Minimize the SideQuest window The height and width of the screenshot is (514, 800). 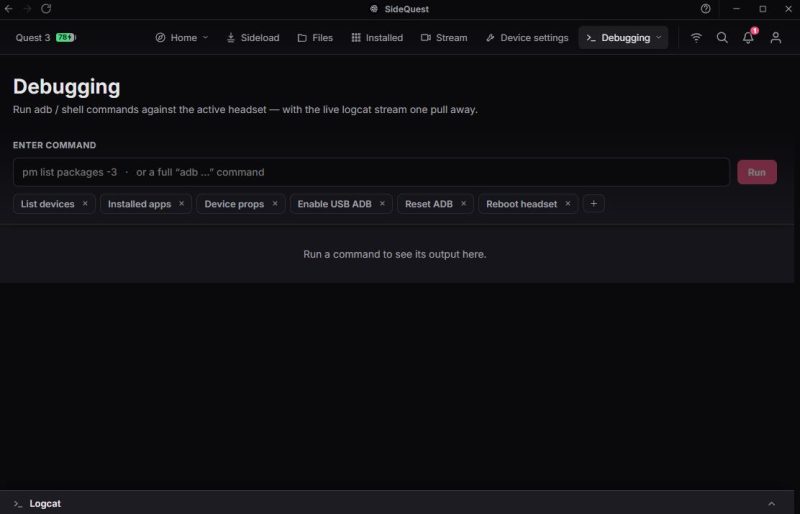coord(736,9)
